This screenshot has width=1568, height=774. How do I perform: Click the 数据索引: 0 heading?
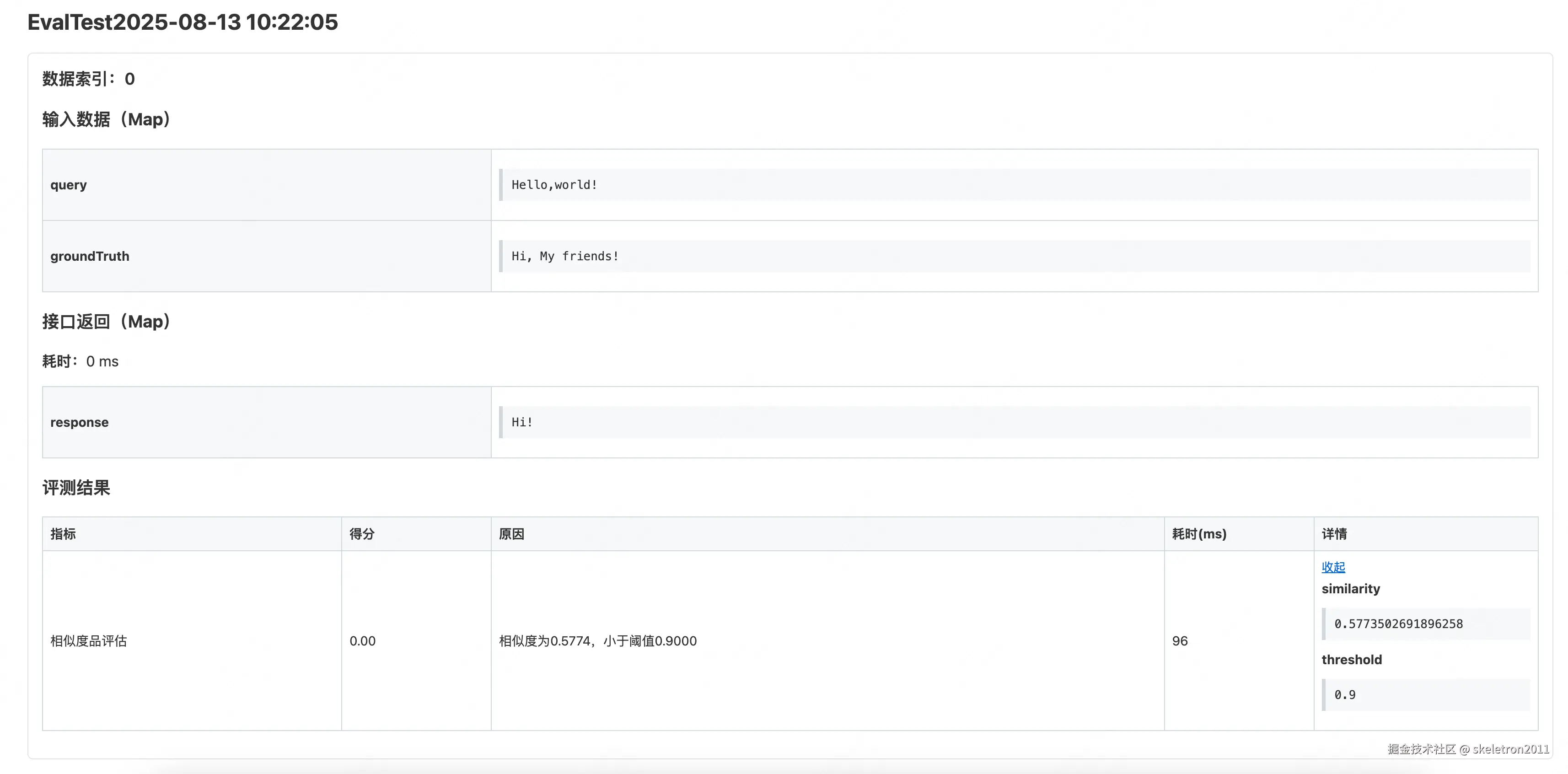pyautogui.click(x=89, y=79)
